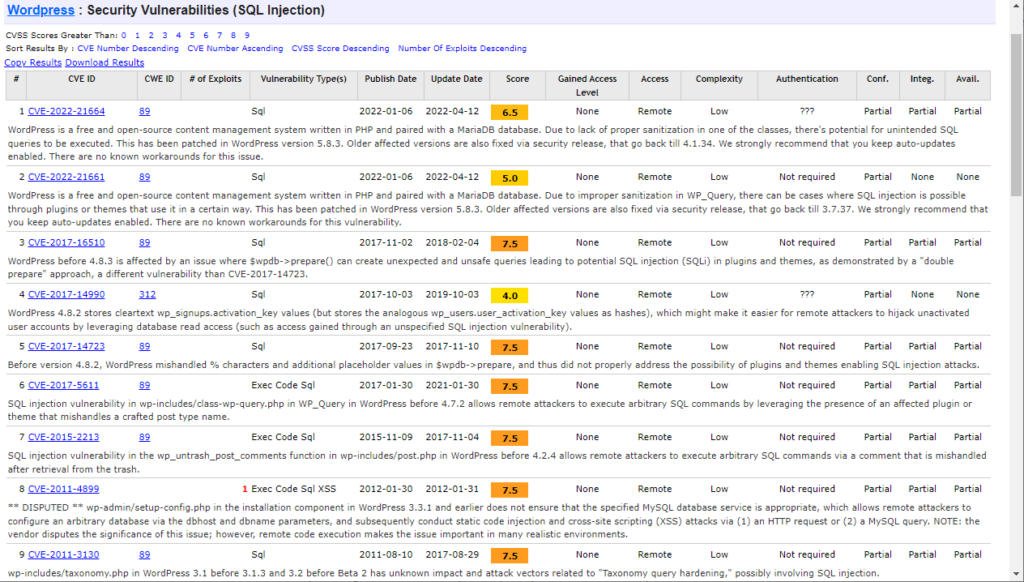Click Download Results link

pos(104,63)
